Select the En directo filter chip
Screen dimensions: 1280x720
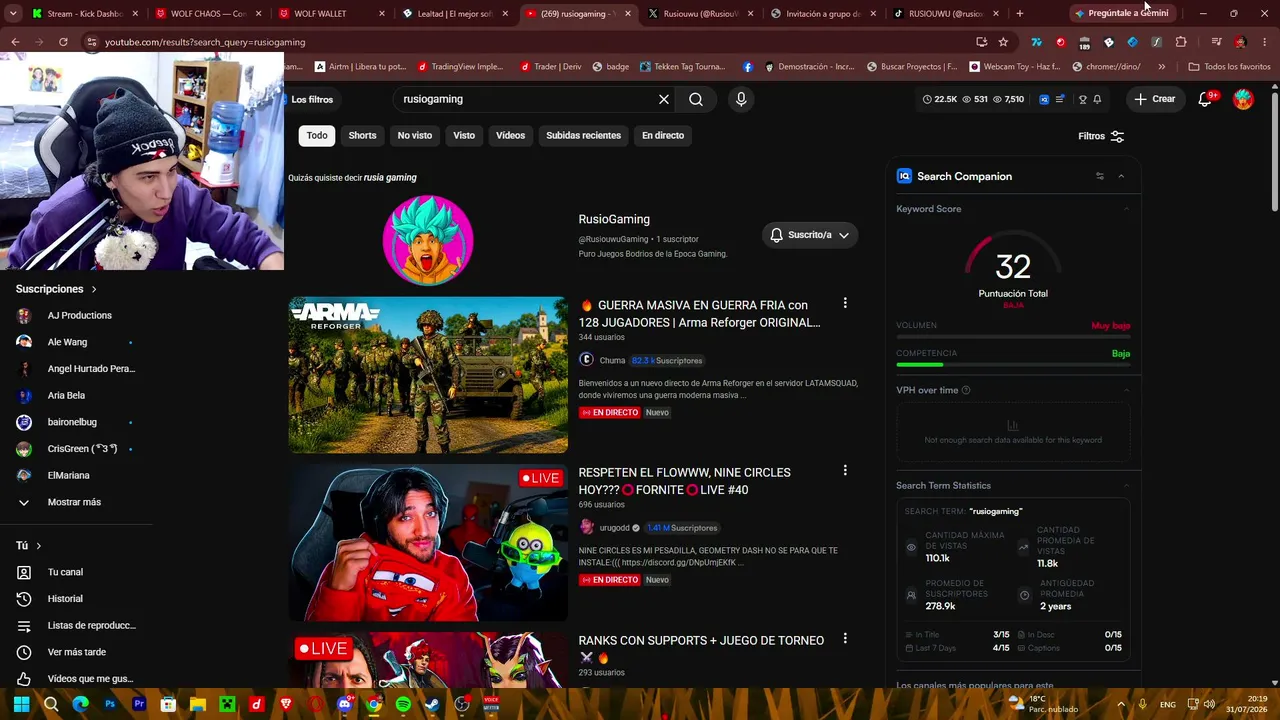pos(663,136)
